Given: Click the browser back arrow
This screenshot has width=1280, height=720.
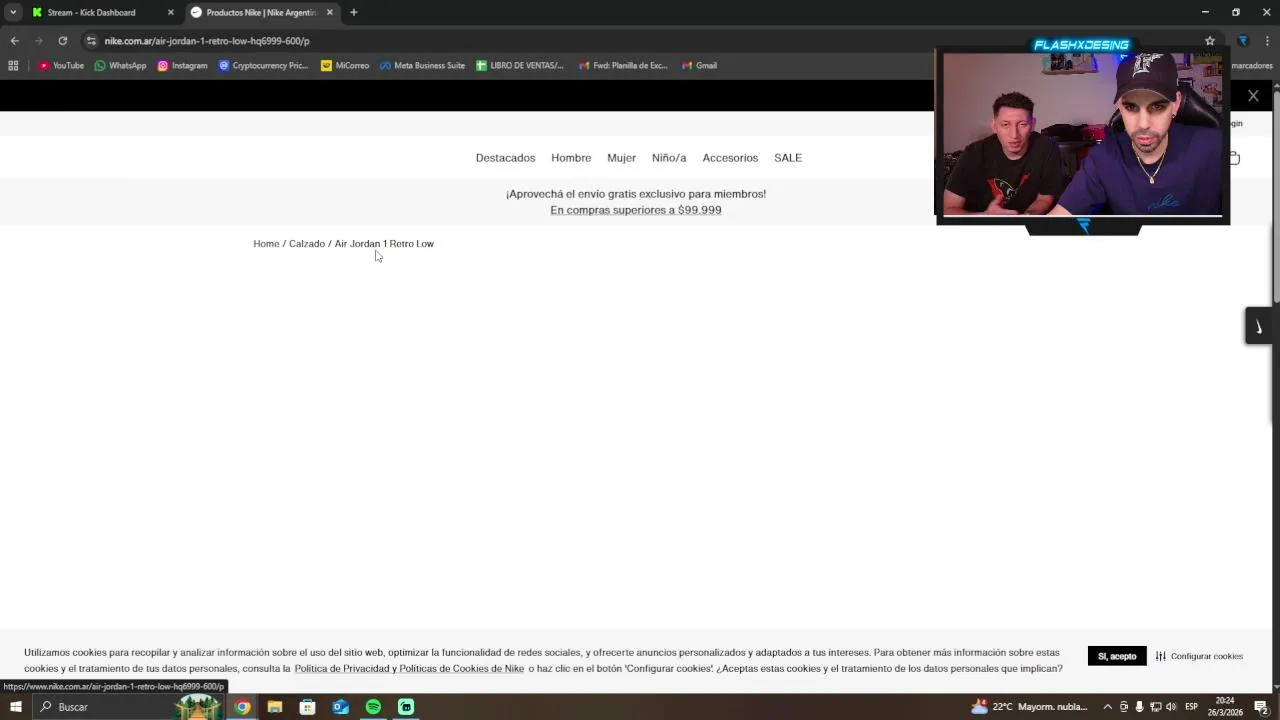Looking at the screenshot, I should pyautogui.click(x=14, y=41).
